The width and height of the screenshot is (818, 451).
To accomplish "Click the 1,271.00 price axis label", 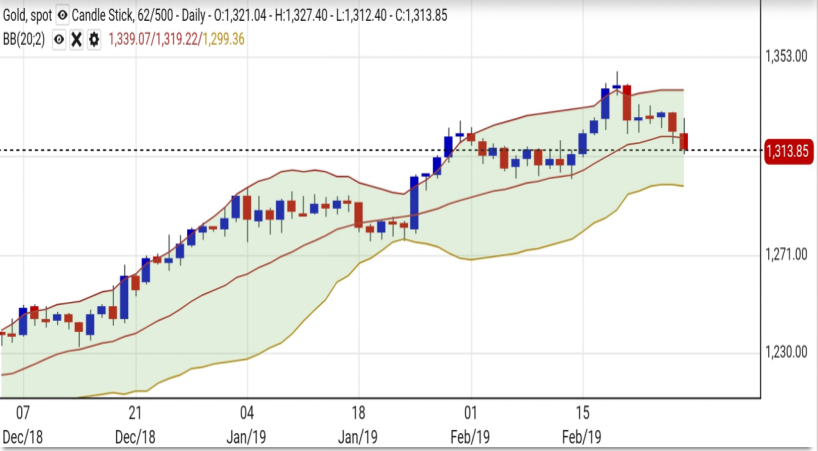I will click(786, 255).
